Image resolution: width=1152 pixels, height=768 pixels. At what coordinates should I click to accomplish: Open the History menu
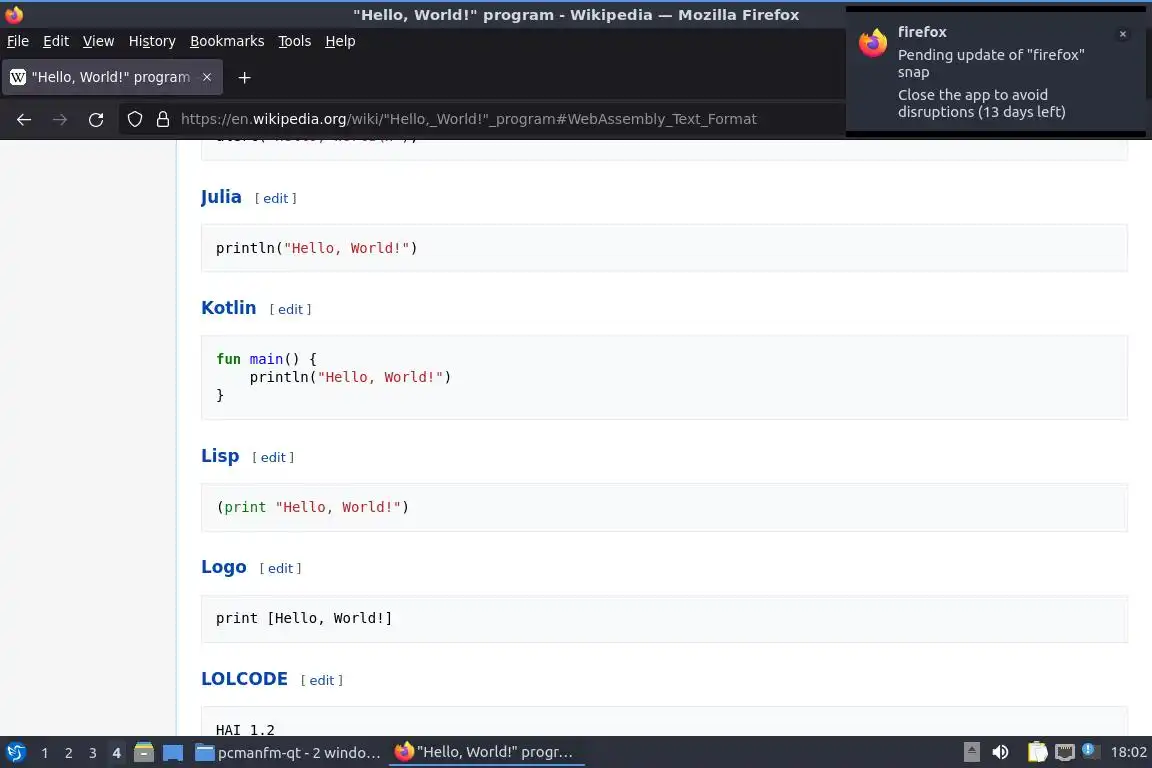pyautogui.click(x=152, y=41)
